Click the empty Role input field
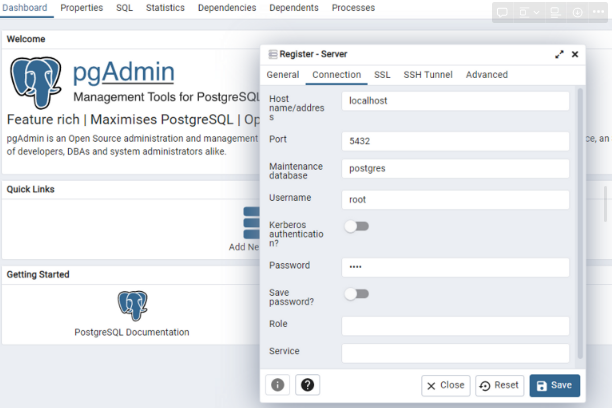This screenshot has height=408, width=612. coord(455,326)
